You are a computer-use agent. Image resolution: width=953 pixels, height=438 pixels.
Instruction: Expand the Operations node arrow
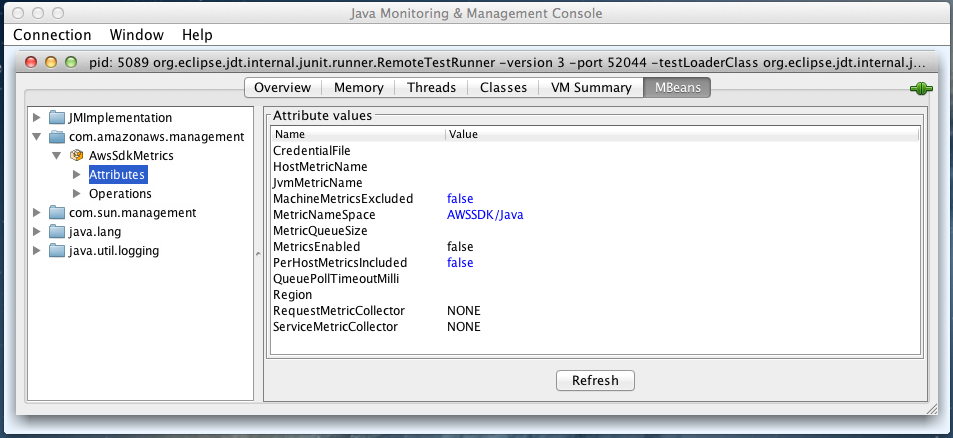pyautogui.click(x=77, y=194)
